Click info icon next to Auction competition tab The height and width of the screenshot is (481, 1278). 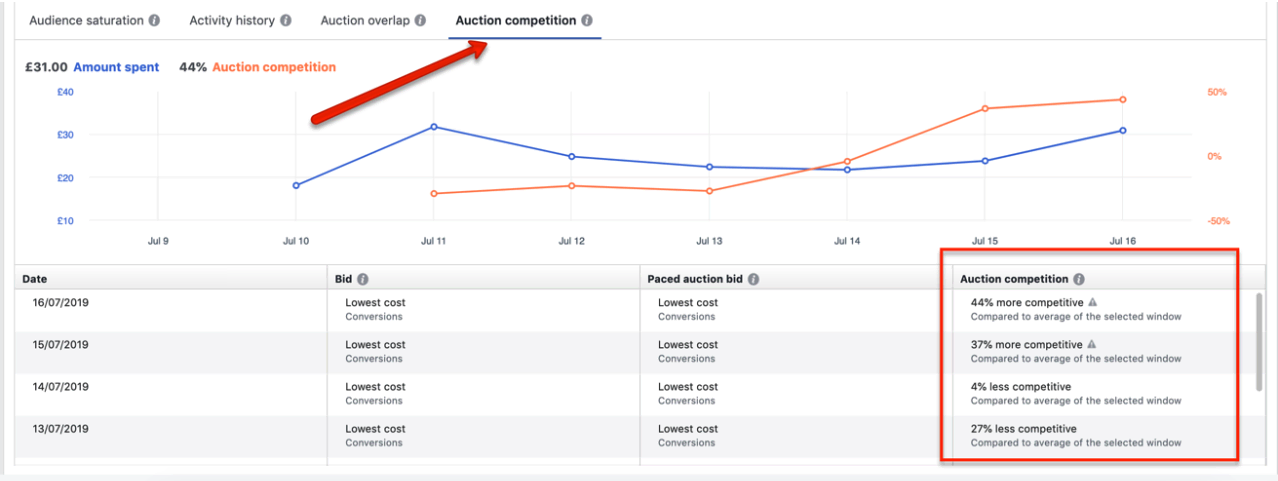pyautogui.click(x=587, y=20)
